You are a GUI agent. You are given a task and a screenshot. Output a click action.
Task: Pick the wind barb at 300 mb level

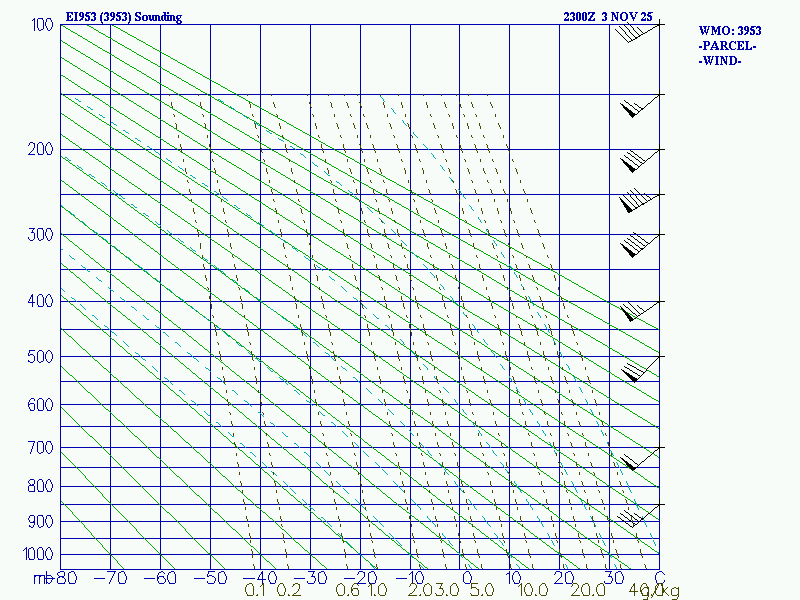coord(640,245)
